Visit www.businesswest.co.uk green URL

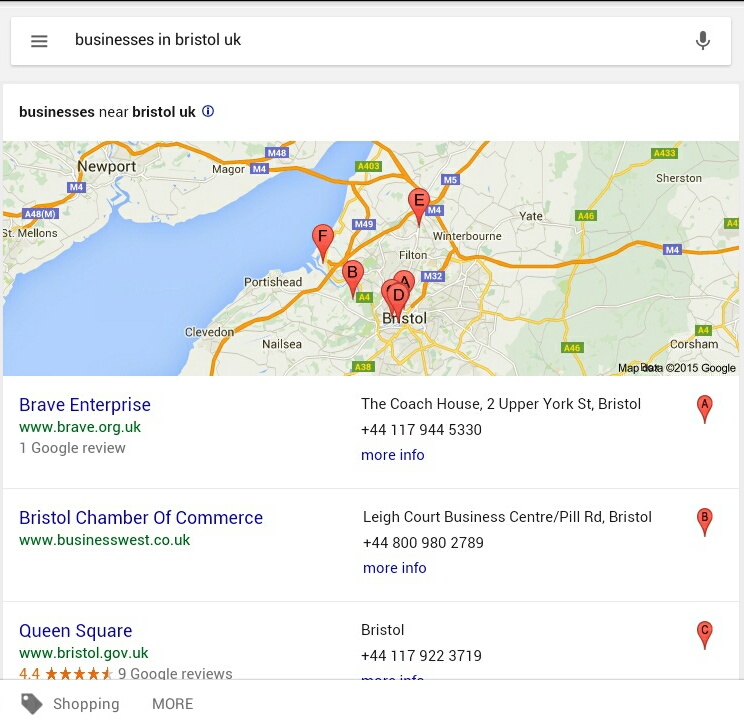tap(104, 540)
